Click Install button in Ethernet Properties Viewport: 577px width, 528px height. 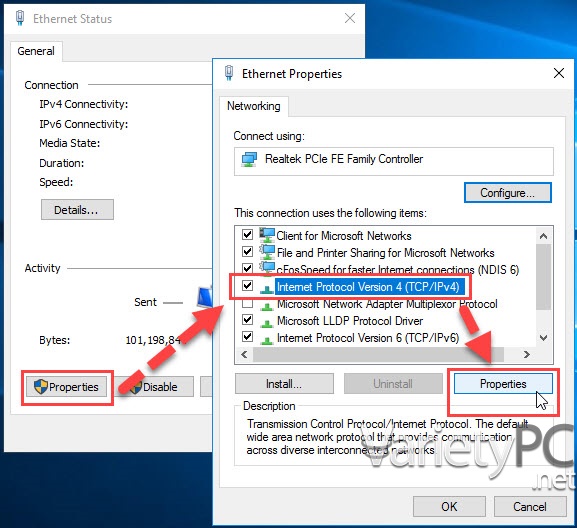[284, 384]
